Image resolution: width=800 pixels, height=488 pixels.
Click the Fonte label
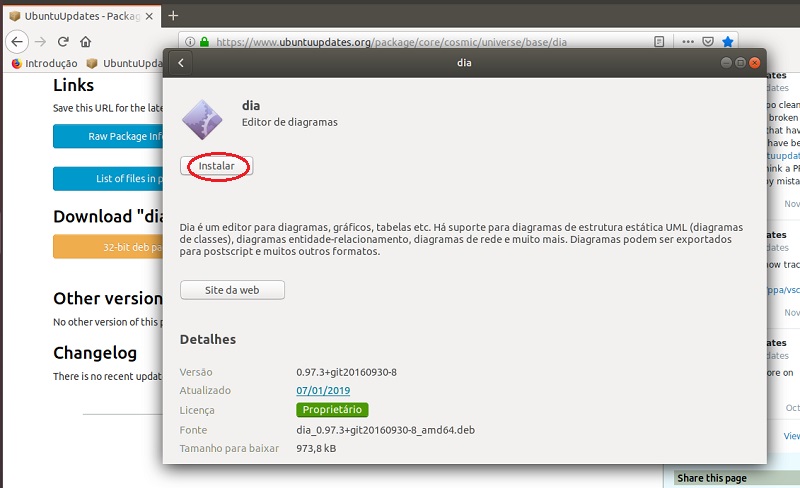click(193, 430)
